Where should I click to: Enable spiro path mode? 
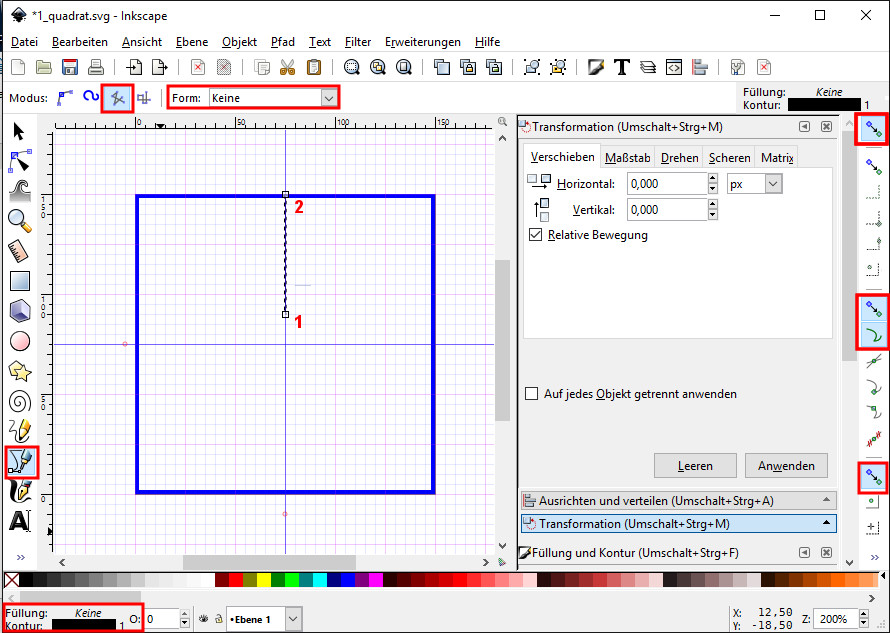(91, 97)
